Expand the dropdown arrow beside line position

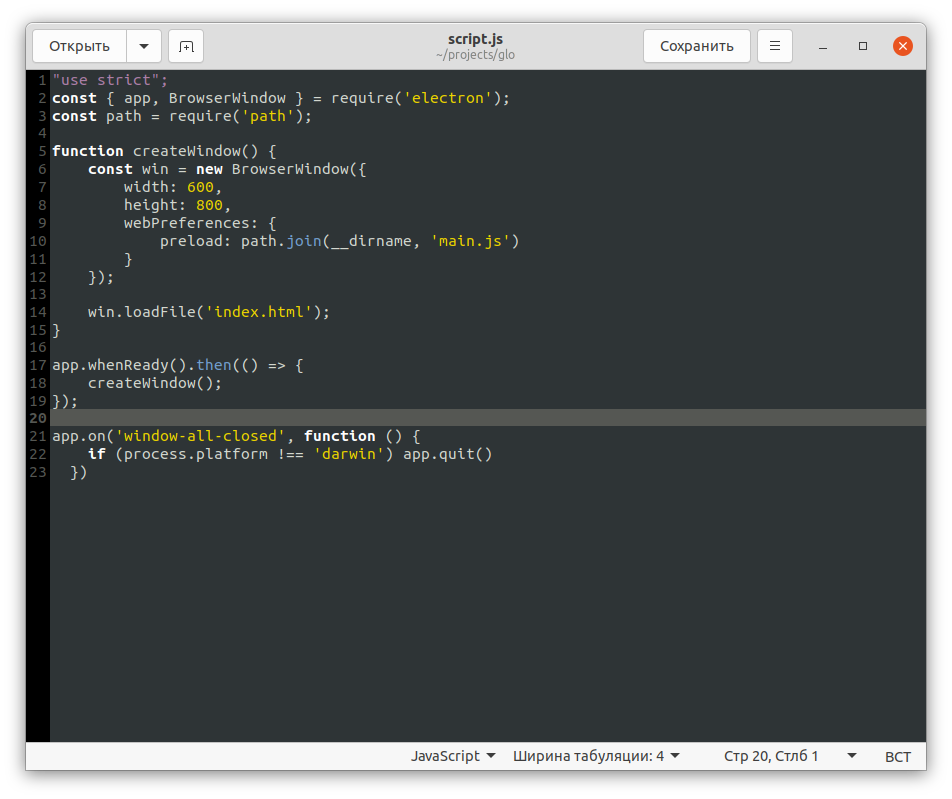tap(852, 756)
